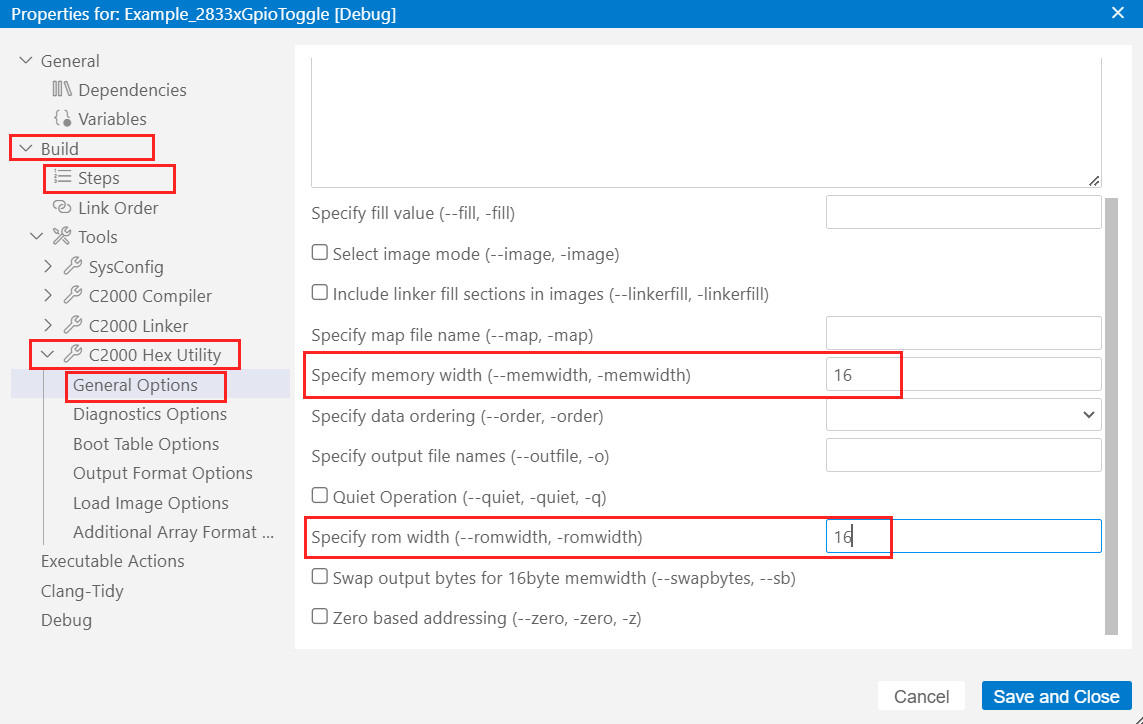Screen dimensions: 1143x724
Task: Click Save and Close button
Action: click(x=1056, y=696)
